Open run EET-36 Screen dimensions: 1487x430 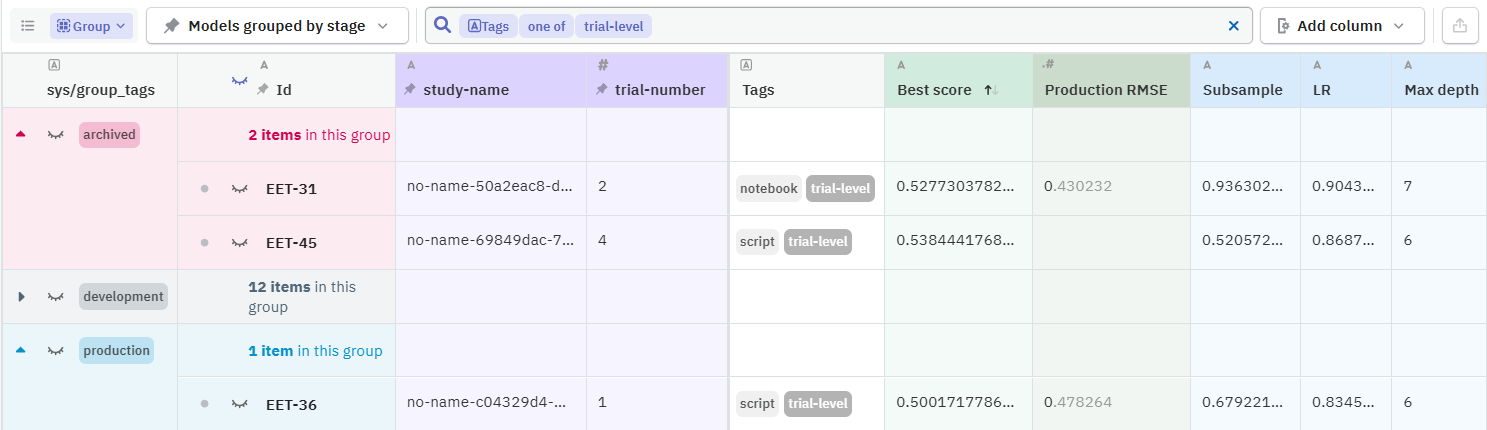point(291,405)
